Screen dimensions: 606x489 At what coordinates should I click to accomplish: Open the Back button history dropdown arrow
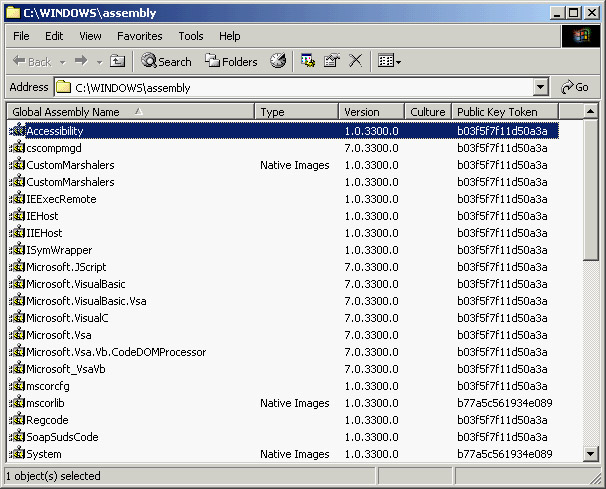[62, 61]
